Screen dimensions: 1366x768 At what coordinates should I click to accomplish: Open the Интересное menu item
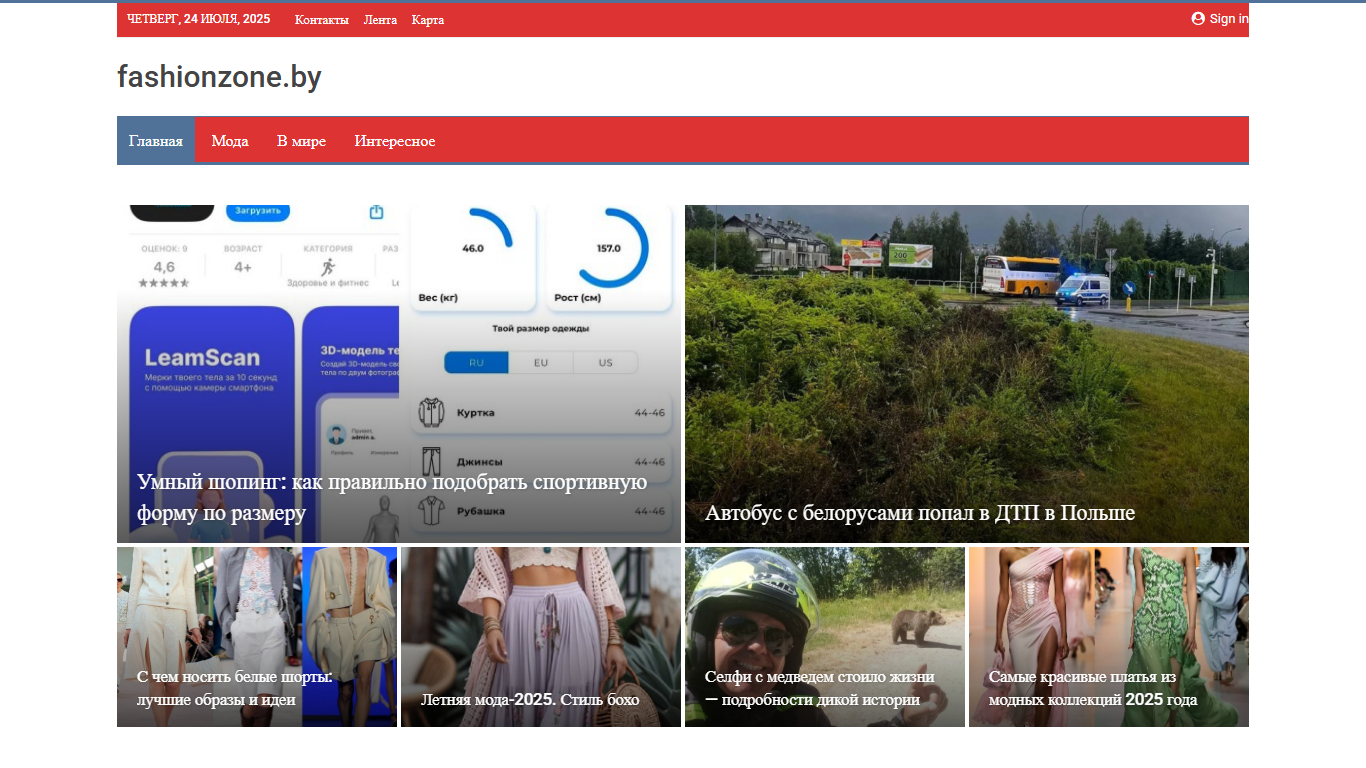pyautogui.click(x=395, y=141)
